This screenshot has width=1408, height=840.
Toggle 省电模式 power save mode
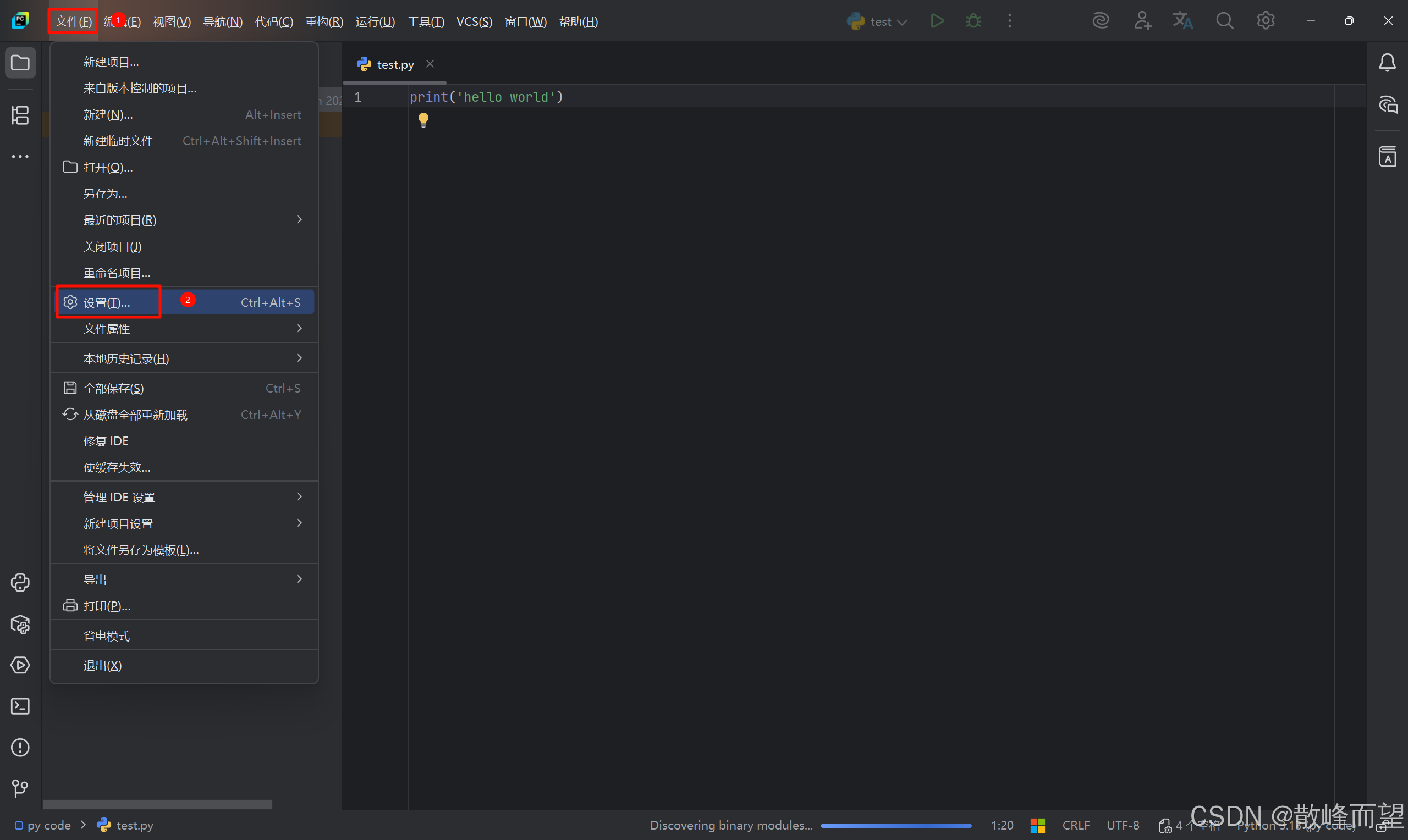107,635
